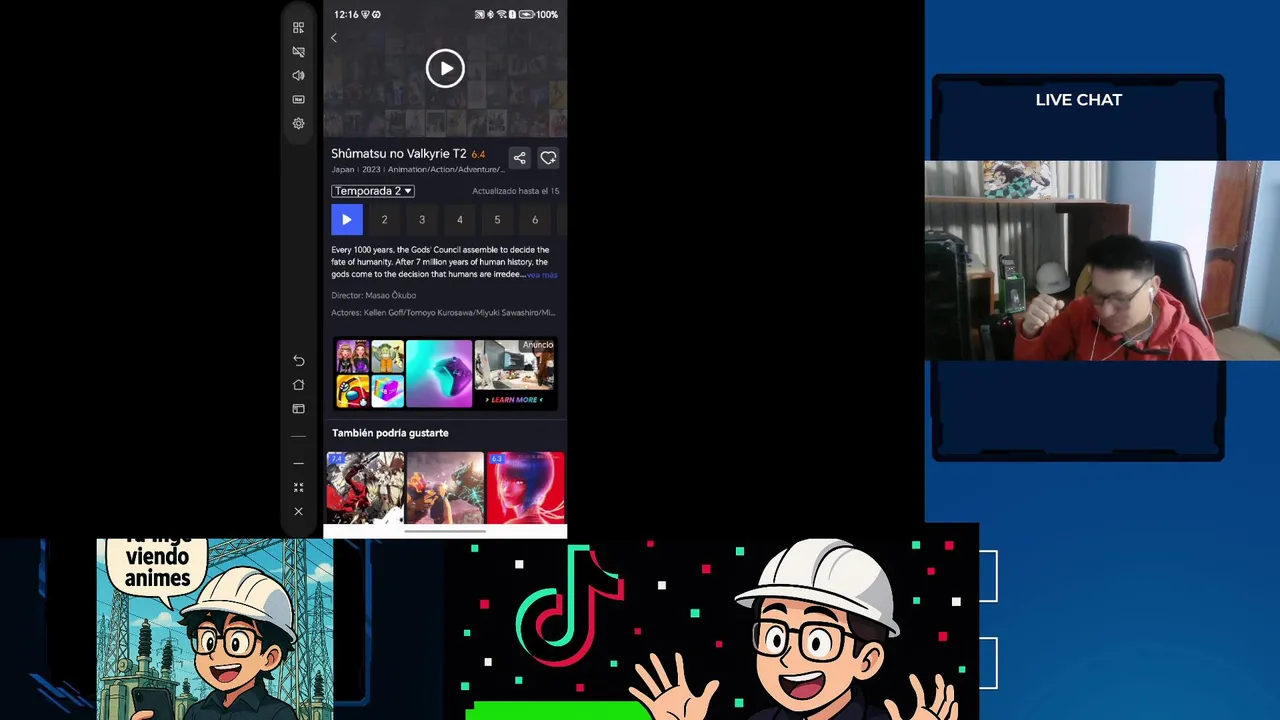Click the 'Director: Masao Ōkubo' line

tap(374, 295)
